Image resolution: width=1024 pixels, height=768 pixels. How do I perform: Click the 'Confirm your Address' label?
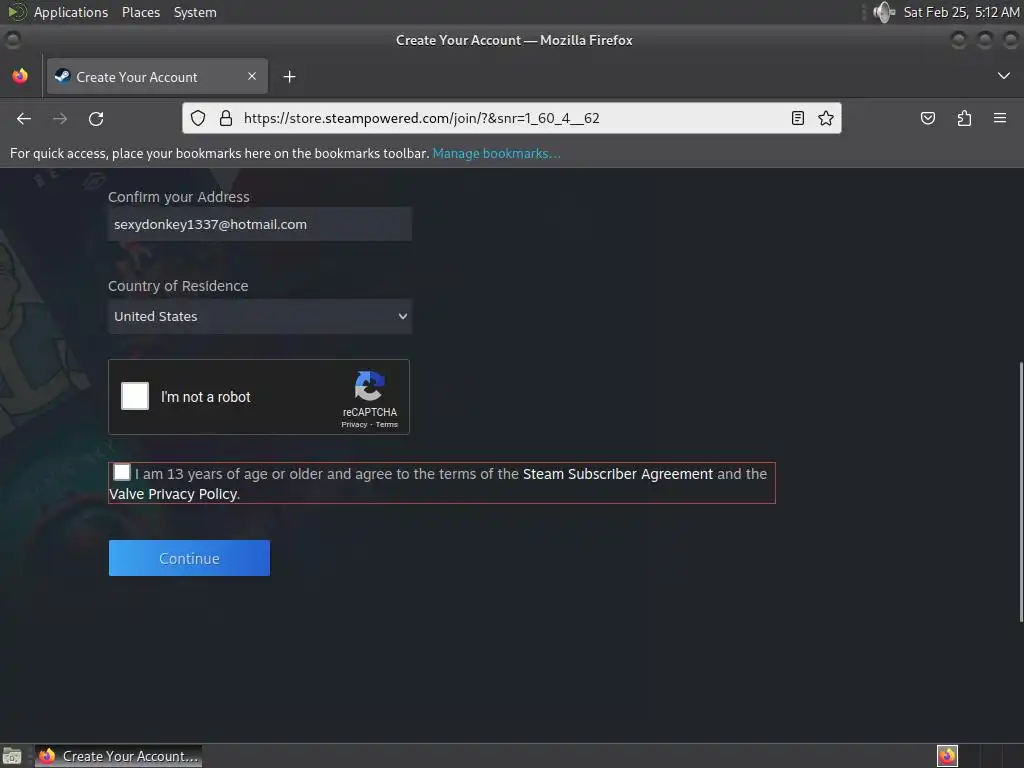(x=179, y=197)
